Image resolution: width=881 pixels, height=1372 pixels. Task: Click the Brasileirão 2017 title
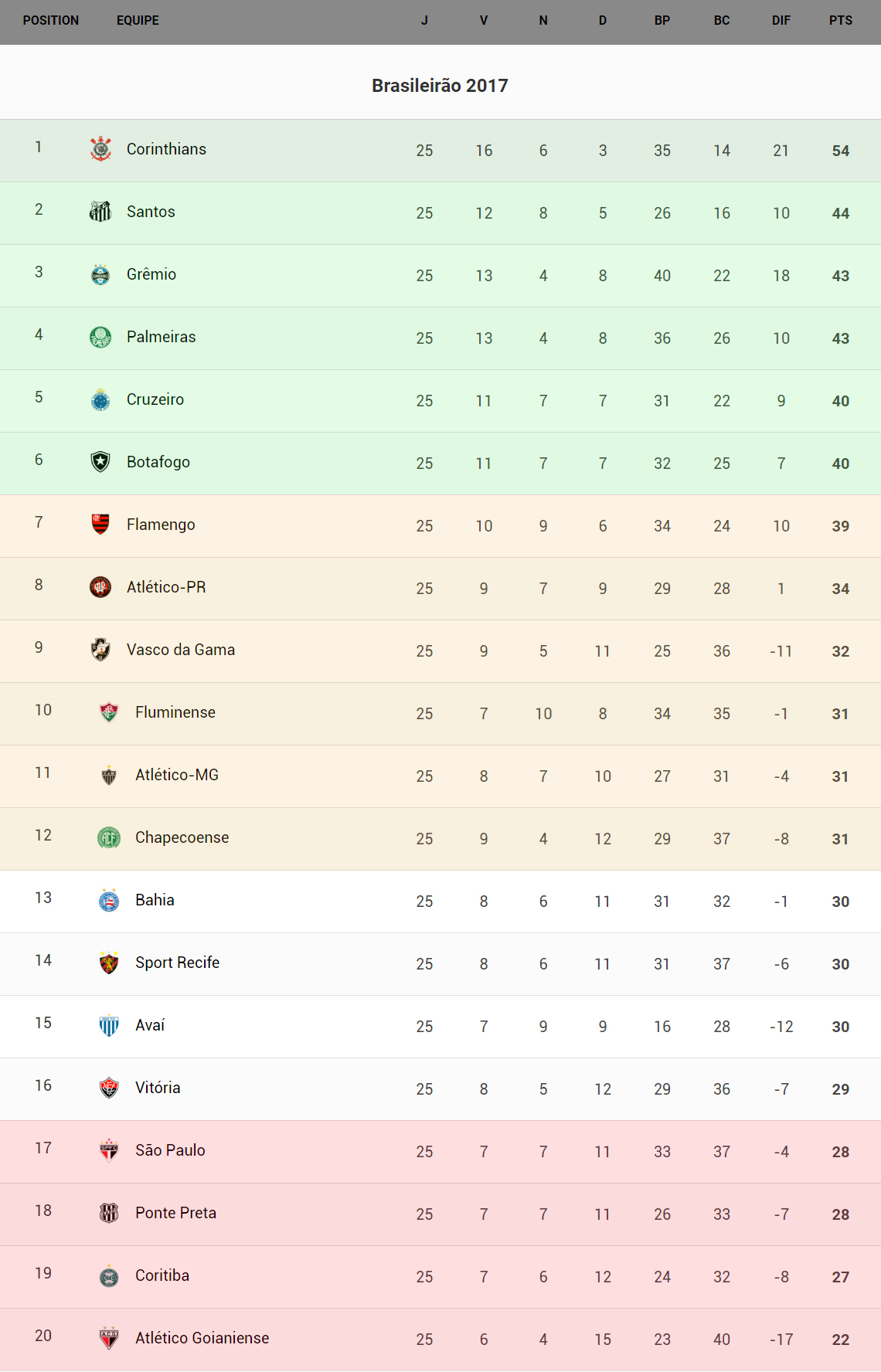(x=440, y=86)
